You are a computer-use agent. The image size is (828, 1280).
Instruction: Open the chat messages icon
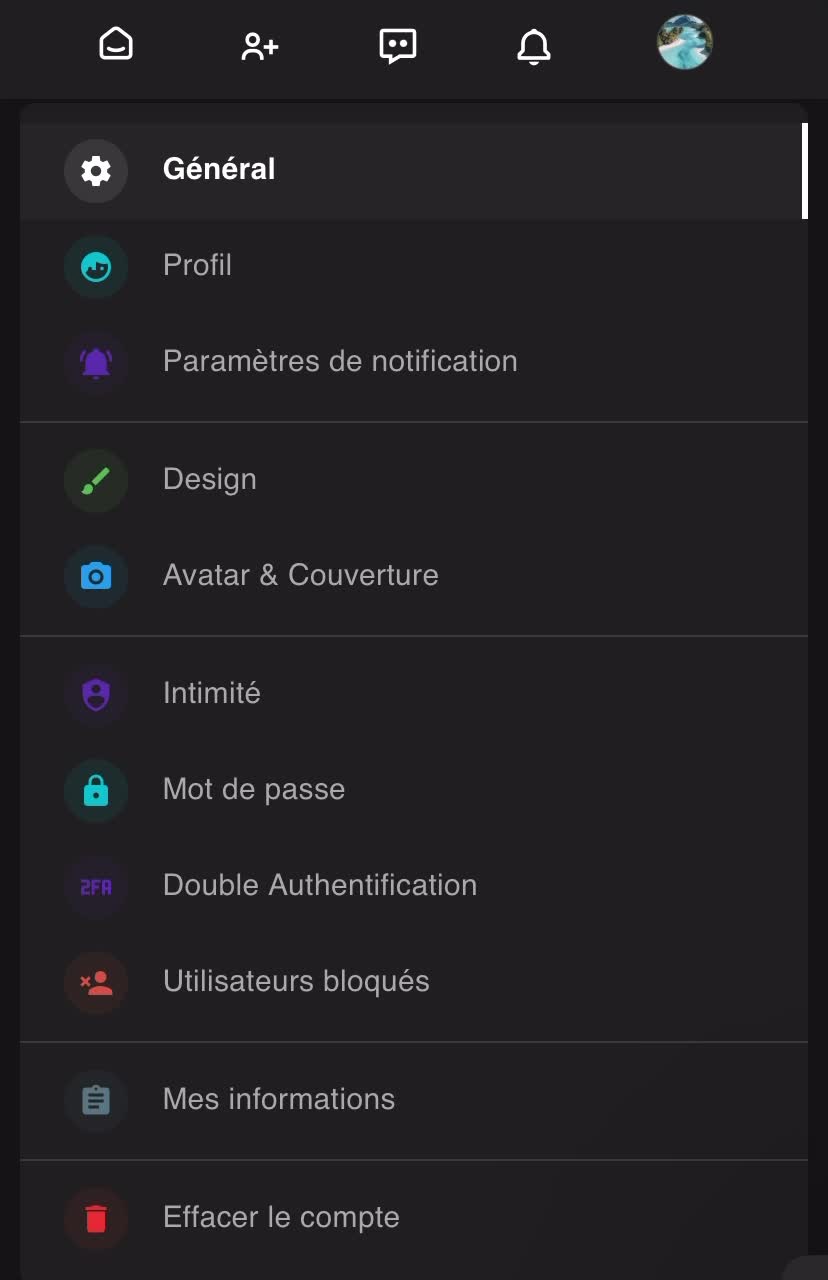398,46
